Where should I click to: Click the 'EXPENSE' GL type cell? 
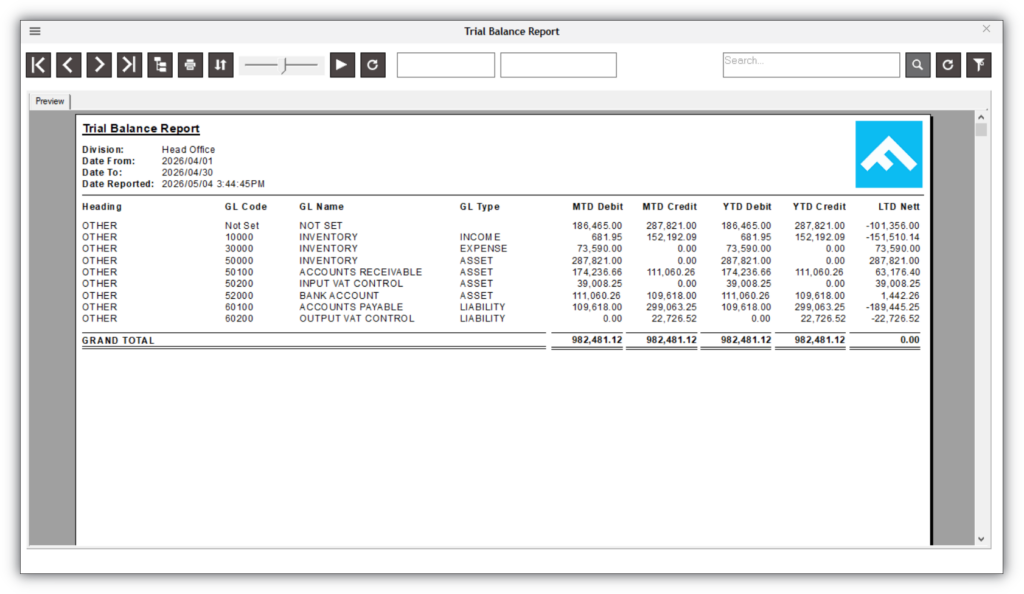point(483,249)
